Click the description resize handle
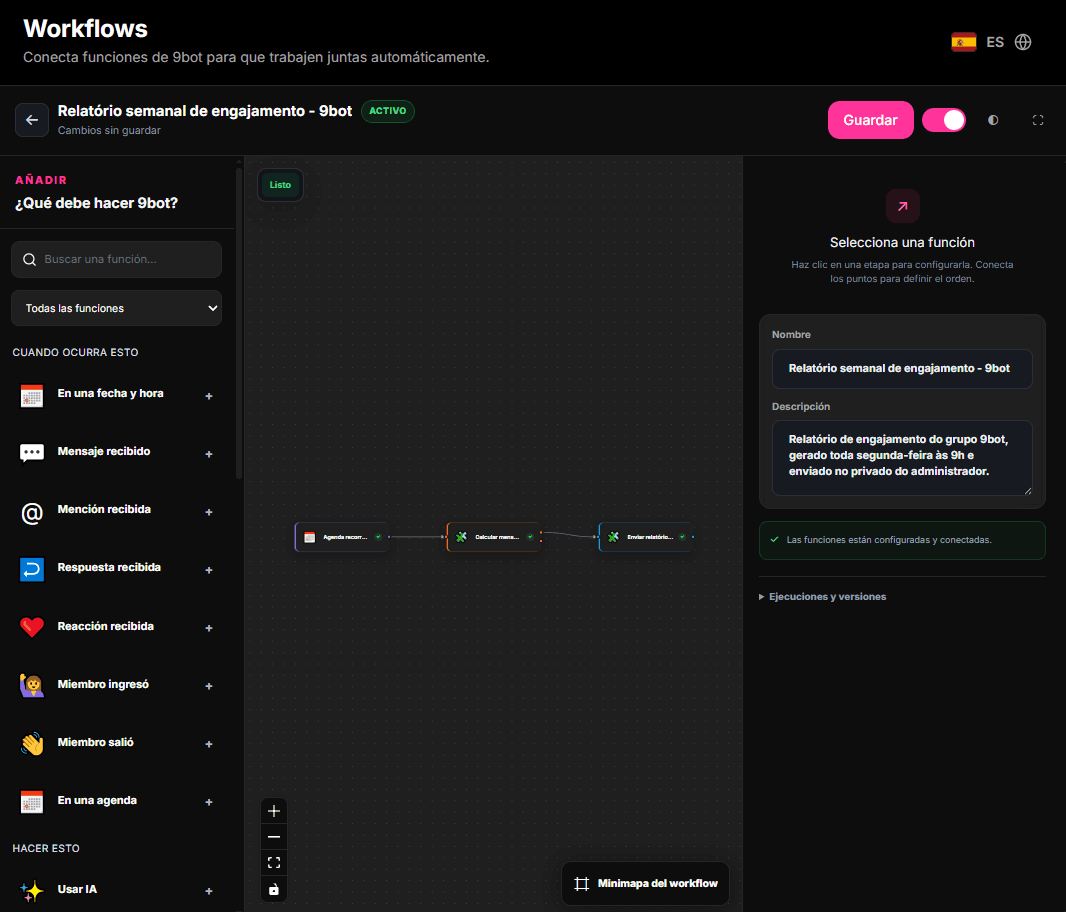 1027,490
